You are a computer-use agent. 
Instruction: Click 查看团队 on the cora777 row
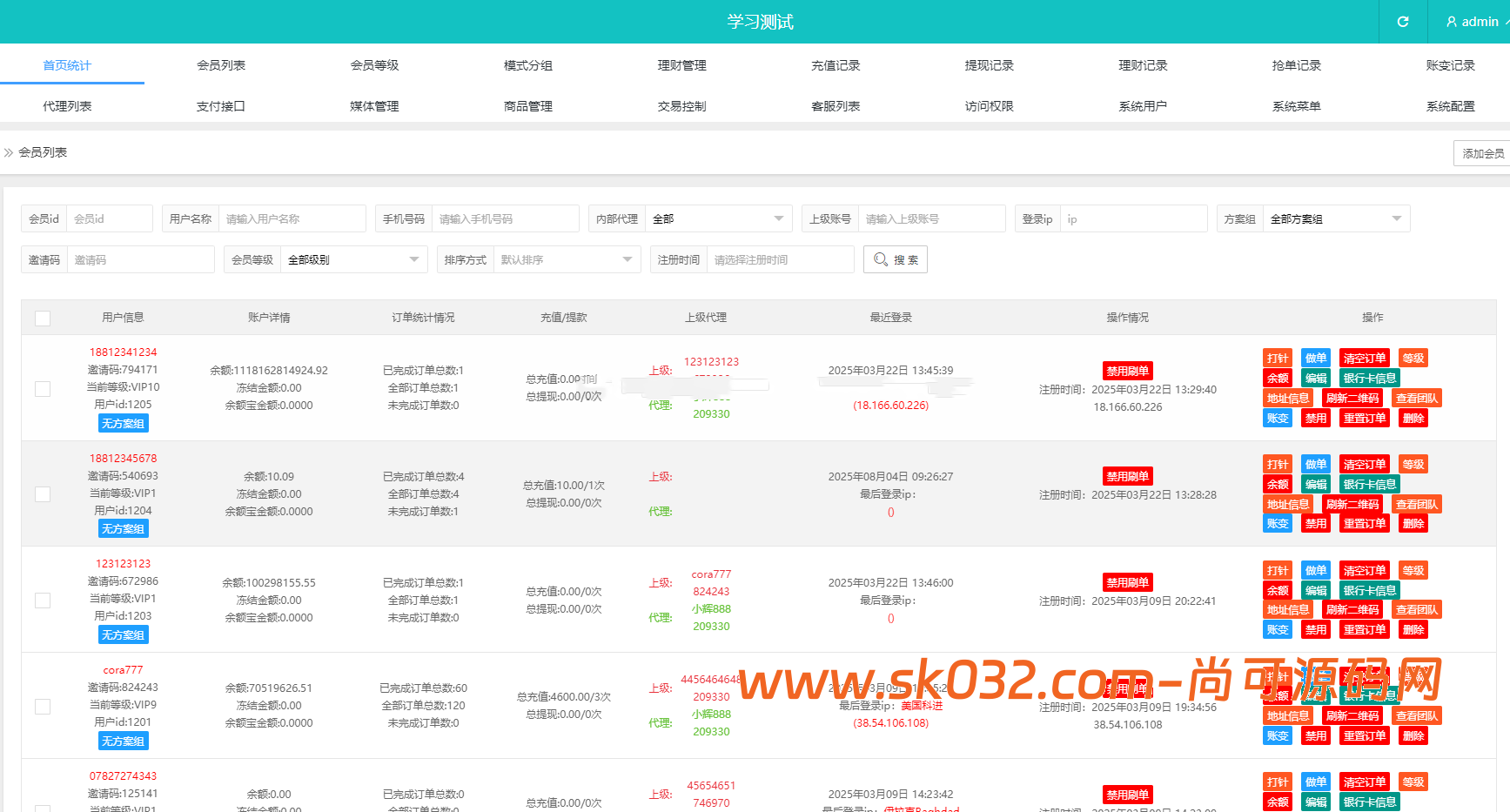pos(1416,715)
